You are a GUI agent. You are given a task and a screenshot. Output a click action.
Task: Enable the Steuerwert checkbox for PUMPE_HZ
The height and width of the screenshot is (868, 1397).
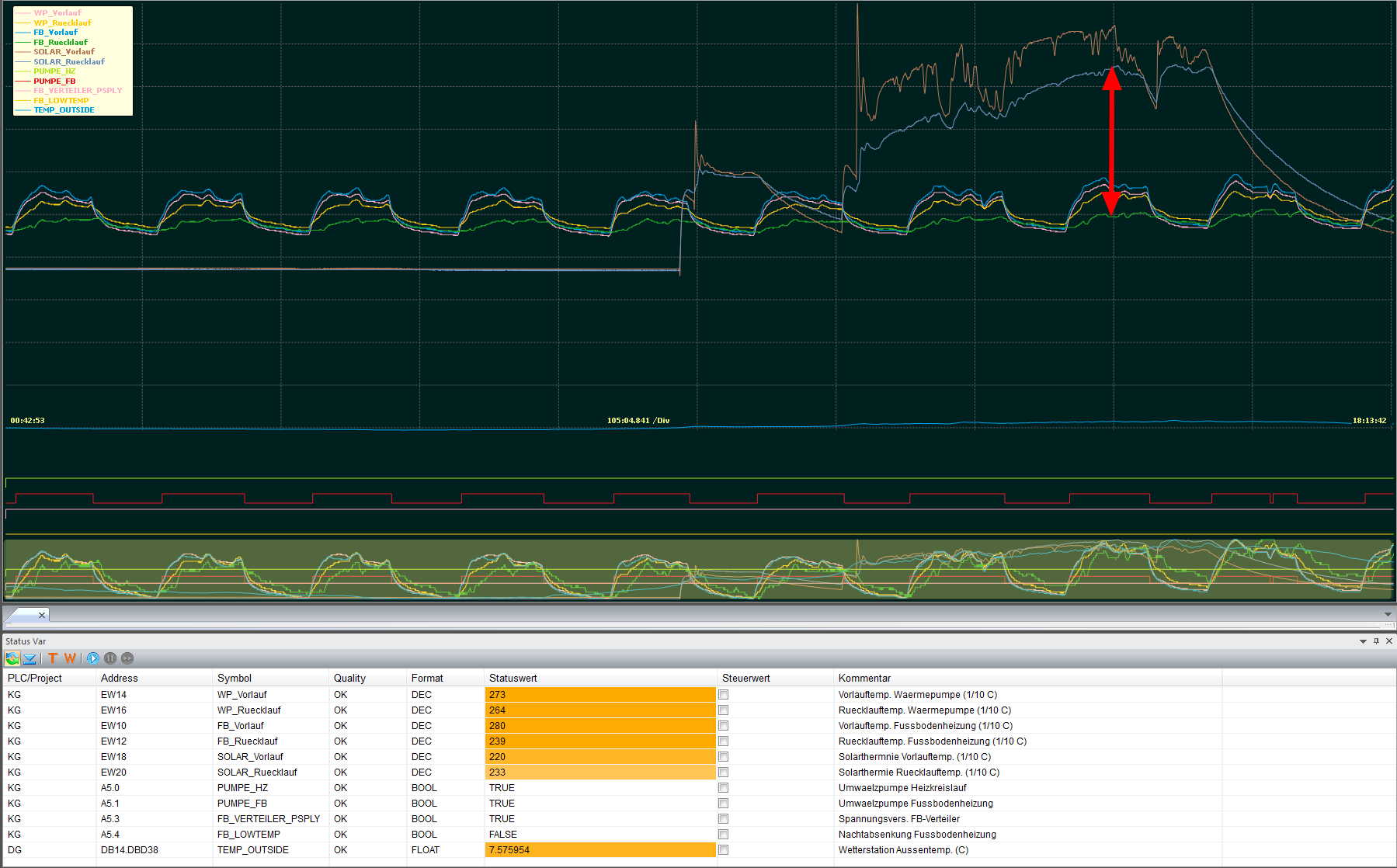[x=724, y=788]
